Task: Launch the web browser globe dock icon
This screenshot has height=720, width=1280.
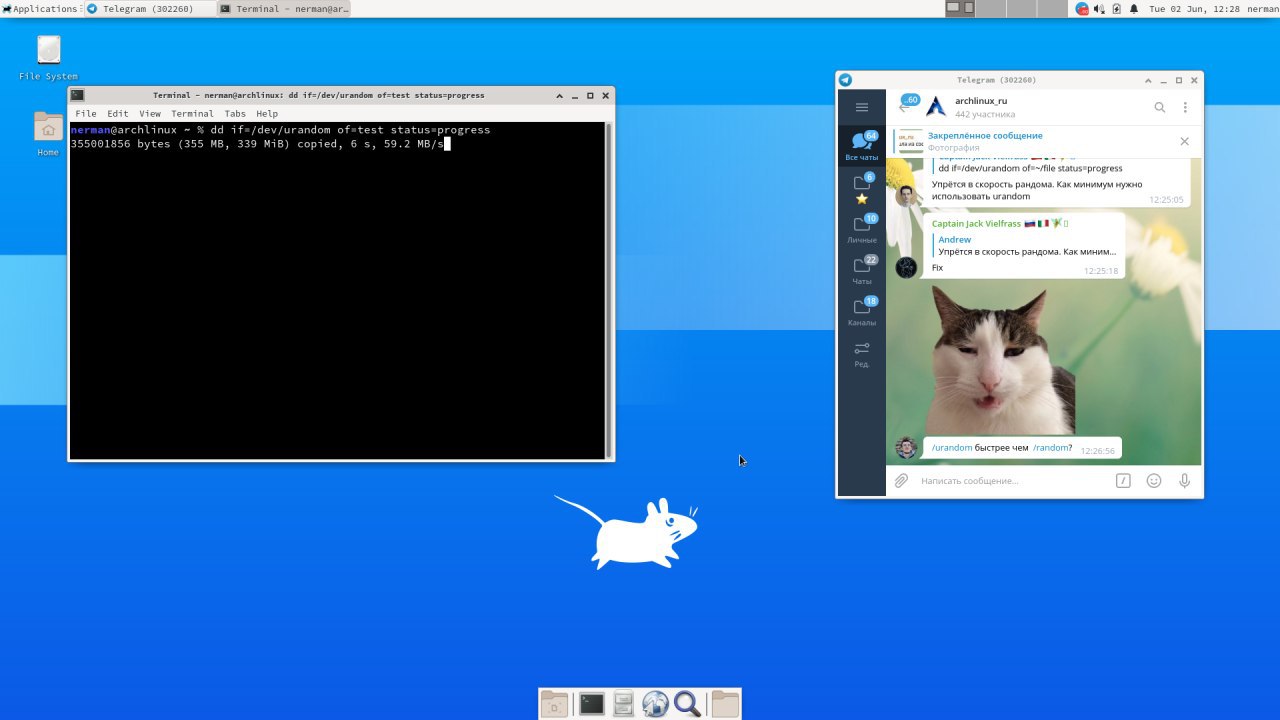Action: pos(655,704)
